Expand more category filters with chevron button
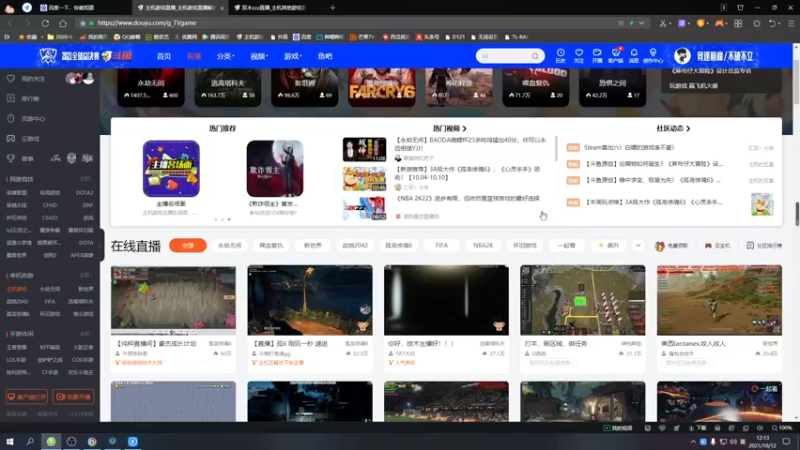 638,245
